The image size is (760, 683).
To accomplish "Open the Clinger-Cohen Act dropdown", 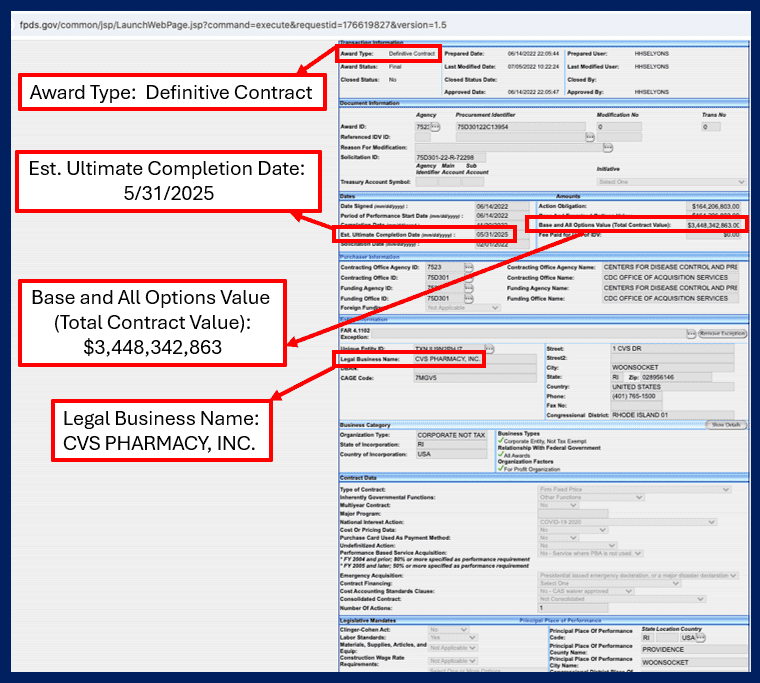I will (448, 630).
